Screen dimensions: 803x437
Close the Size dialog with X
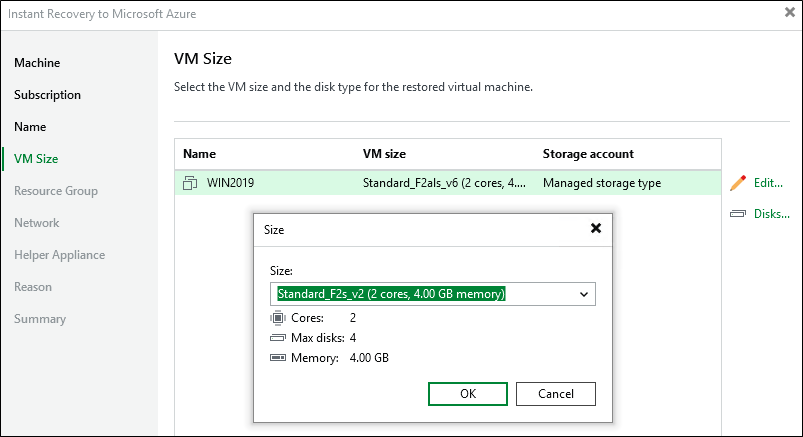[596, 228]
